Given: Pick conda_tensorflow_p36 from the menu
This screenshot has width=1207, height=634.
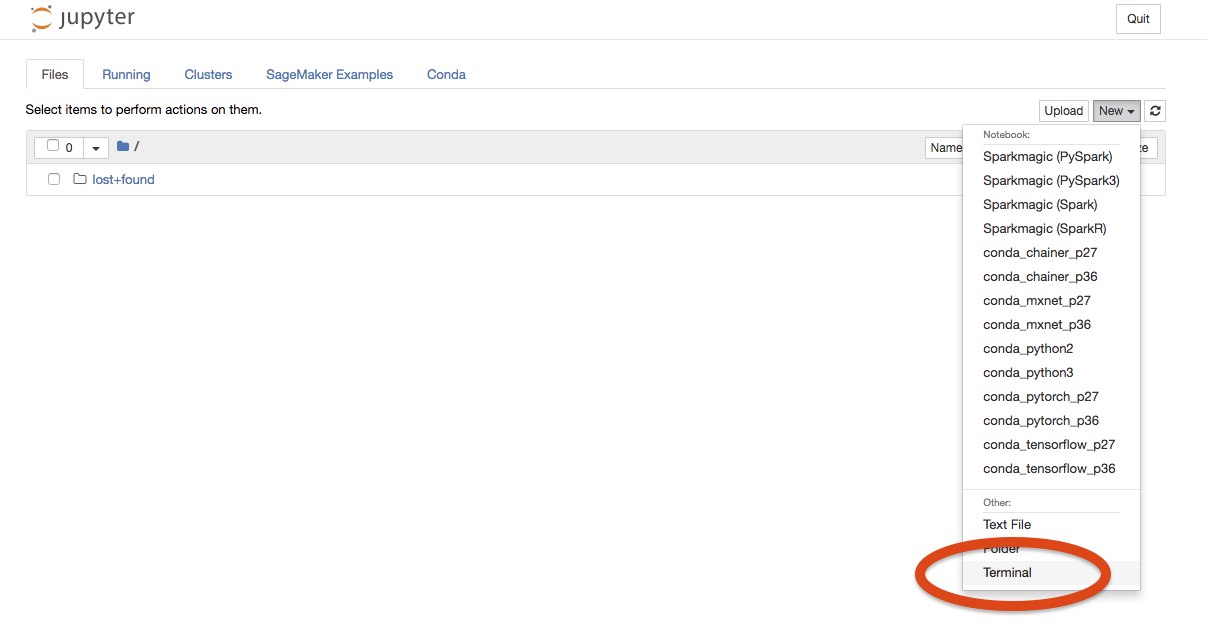Looking at the screenshot, I should (x=1049, y=469).
